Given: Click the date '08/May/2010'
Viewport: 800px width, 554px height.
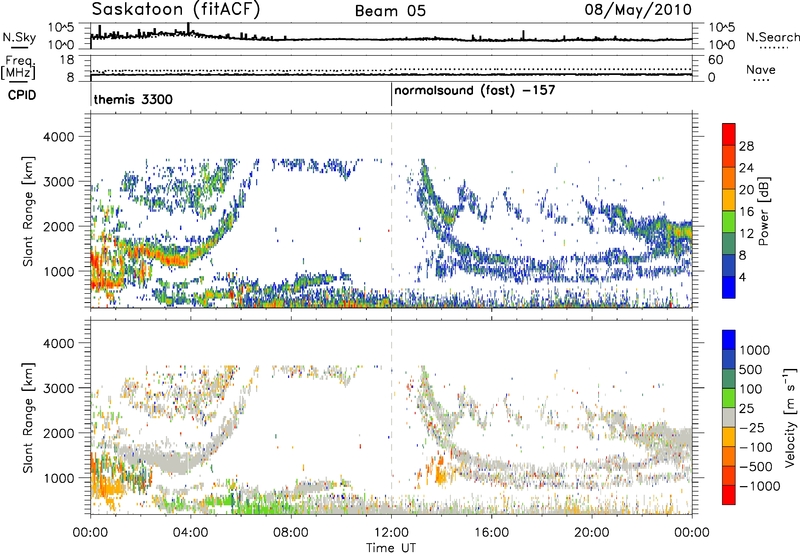Looking at the screenshot, I should click(x=638, y=10).
